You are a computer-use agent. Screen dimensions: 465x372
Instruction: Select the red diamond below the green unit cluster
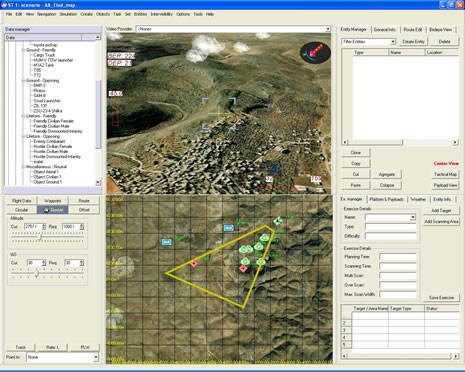pos(244,269)
